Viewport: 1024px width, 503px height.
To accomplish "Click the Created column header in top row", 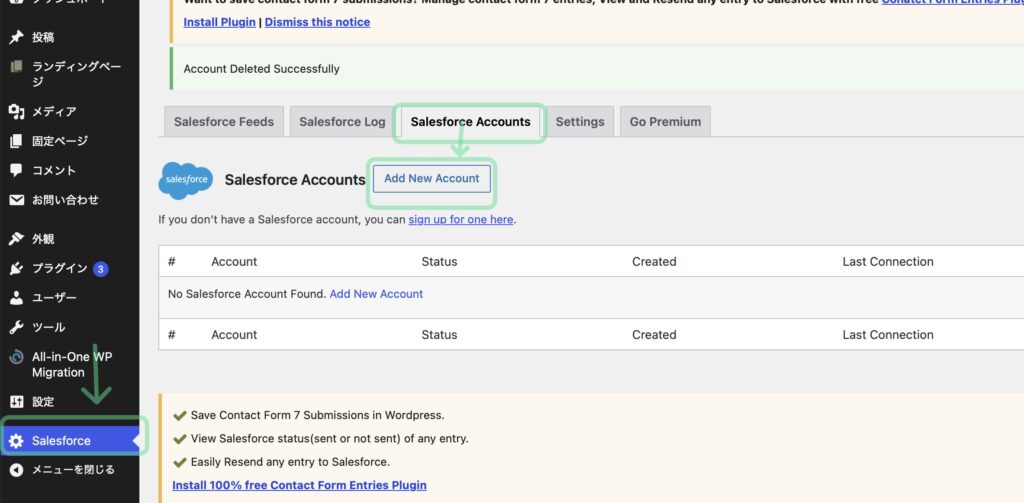I will click(654, 262).
